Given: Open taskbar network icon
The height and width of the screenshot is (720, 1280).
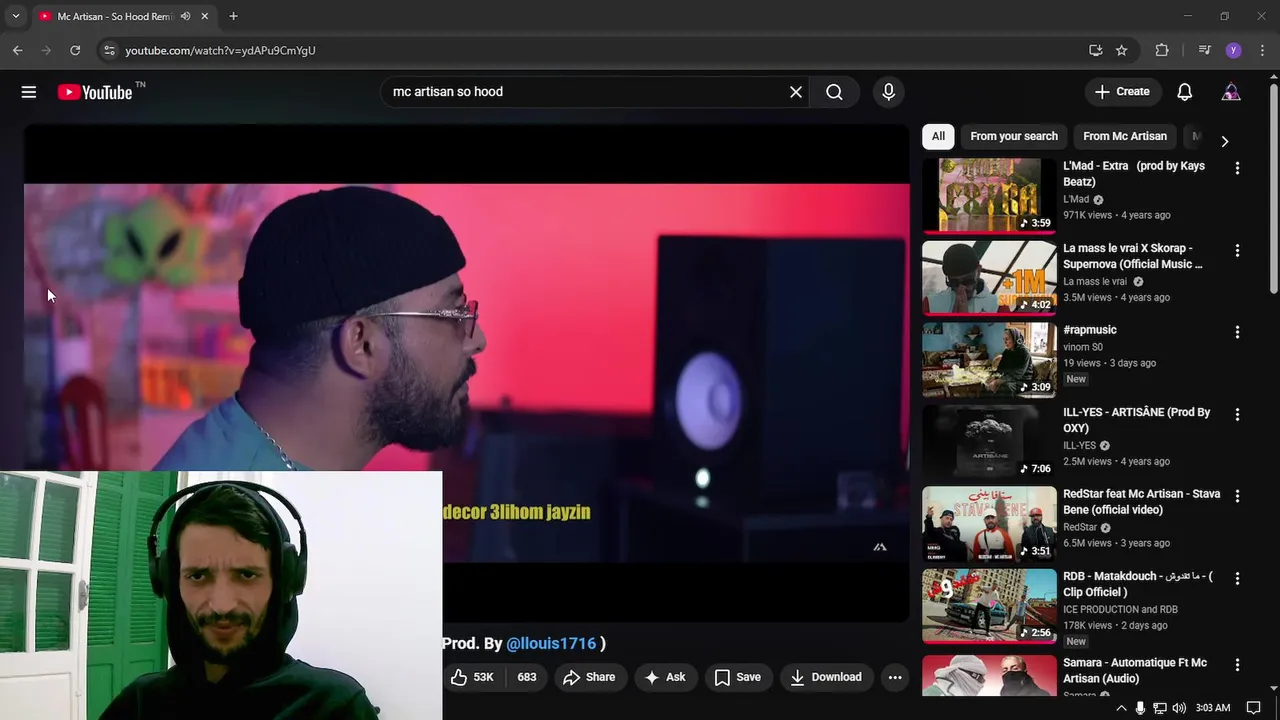Looking at the screenshot, I should tap(1160, 708).
